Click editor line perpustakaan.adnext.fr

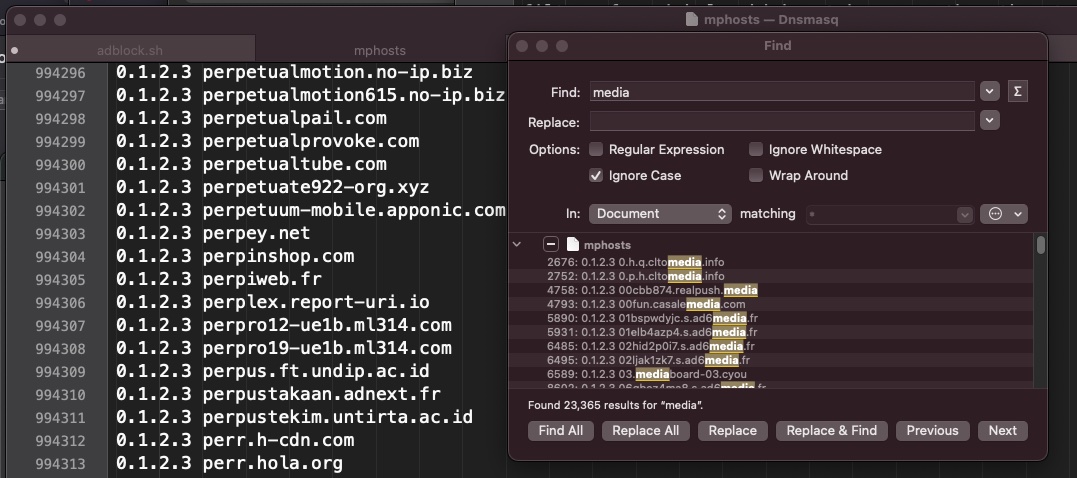point(278,394)
